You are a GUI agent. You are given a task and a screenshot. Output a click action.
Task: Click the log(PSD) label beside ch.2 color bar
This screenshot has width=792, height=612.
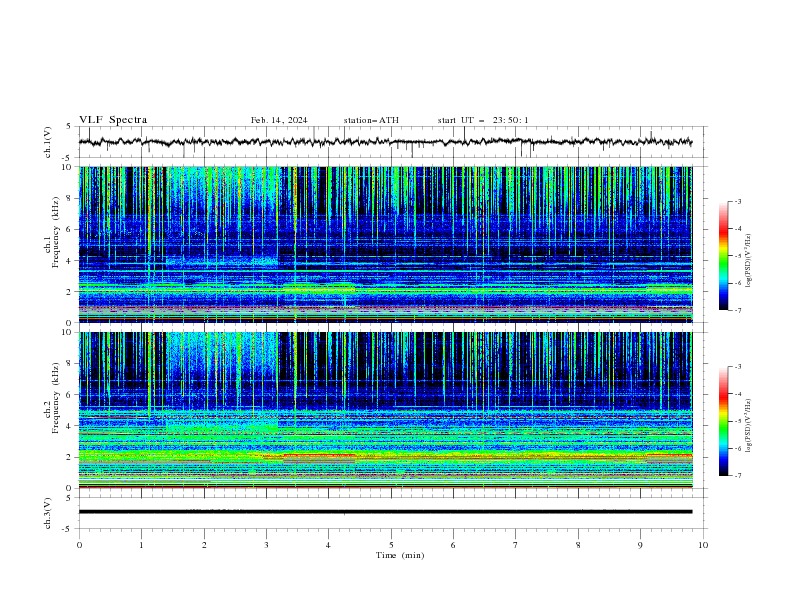[749, 426]
